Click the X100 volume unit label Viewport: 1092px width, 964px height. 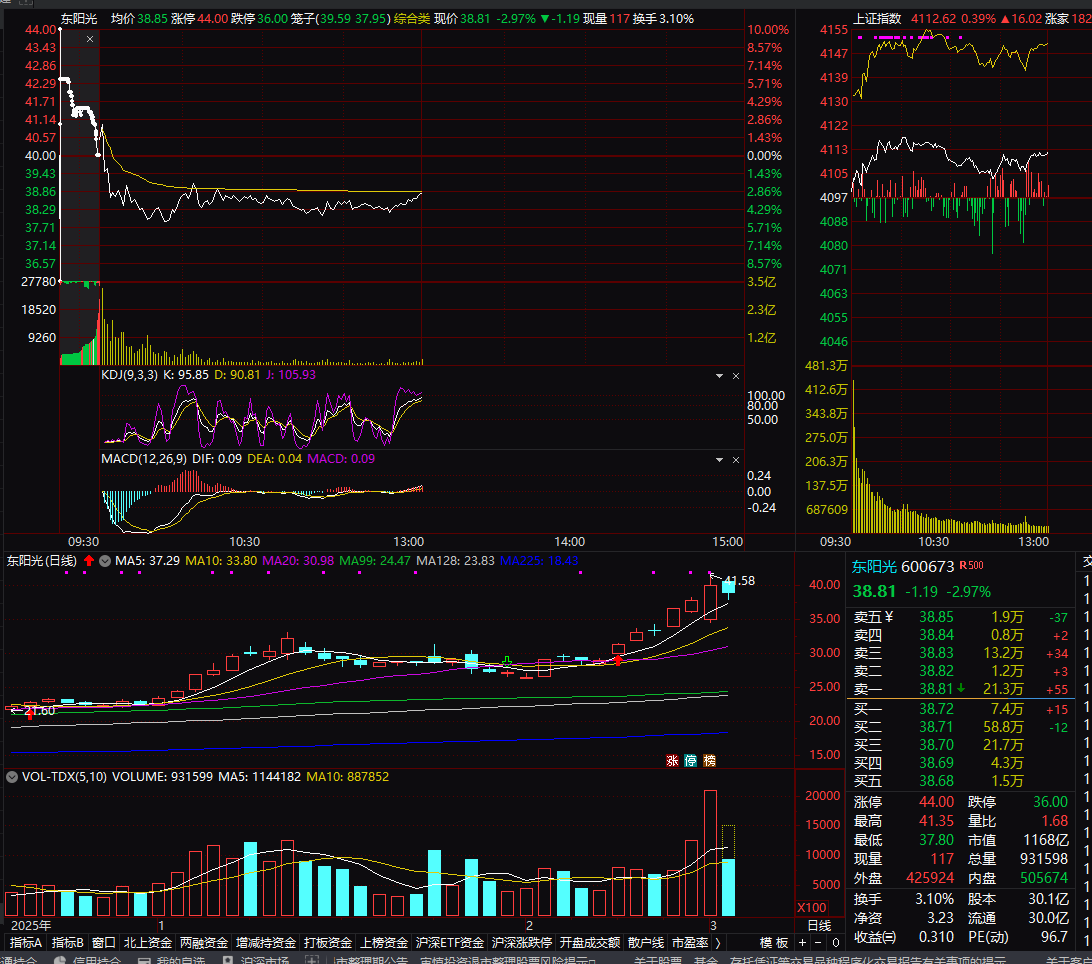click(x=811, y=908)
